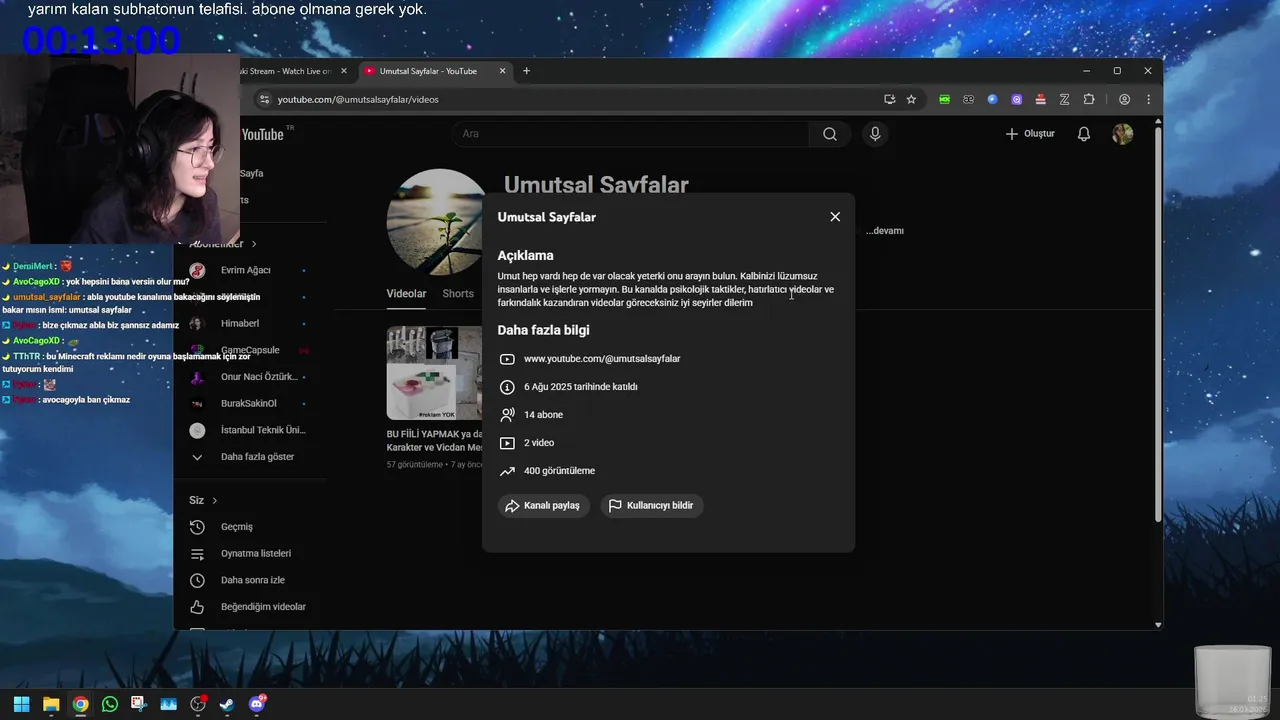Open Snipping Tool from the taskbar
Image resolution: width=1280 pixels, height=720 pixels.
click(138, 704)
